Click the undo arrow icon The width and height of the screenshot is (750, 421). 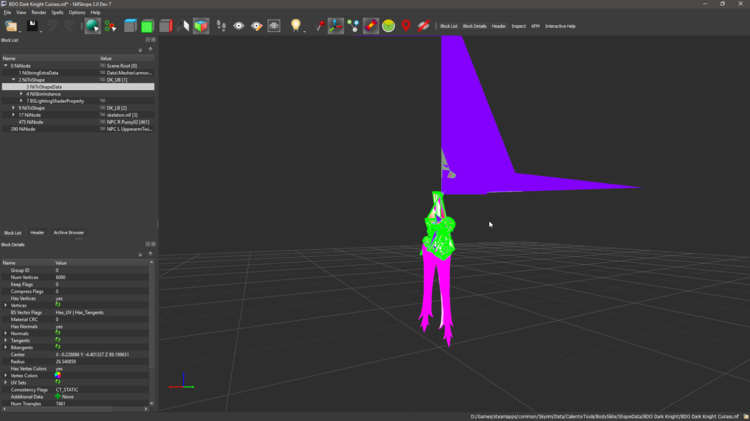52,26
